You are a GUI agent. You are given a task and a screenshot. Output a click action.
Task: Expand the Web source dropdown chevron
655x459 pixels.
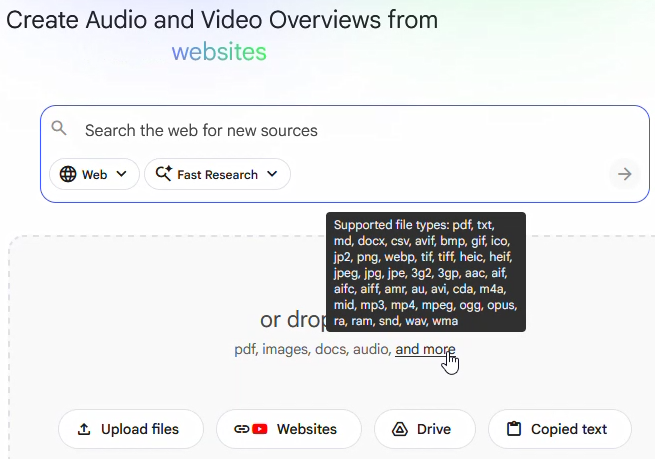121,174
